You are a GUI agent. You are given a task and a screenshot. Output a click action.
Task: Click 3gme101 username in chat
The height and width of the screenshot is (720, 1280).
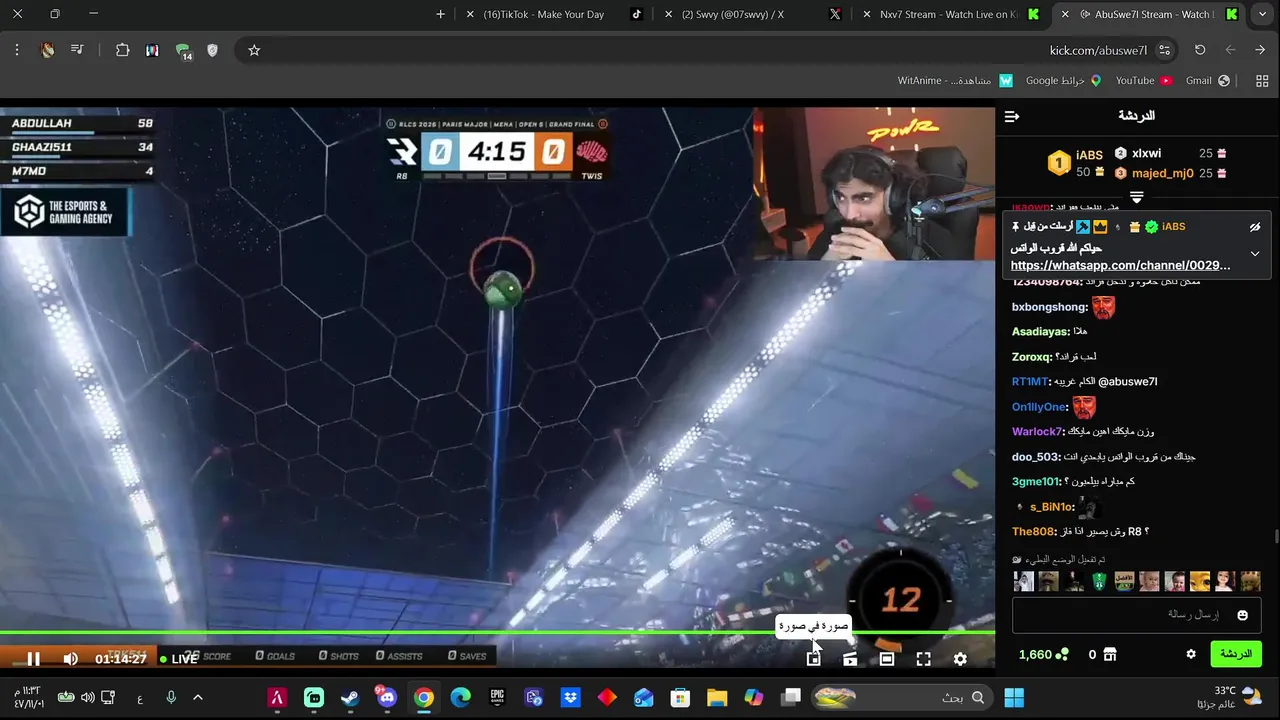pos(1035,481)
